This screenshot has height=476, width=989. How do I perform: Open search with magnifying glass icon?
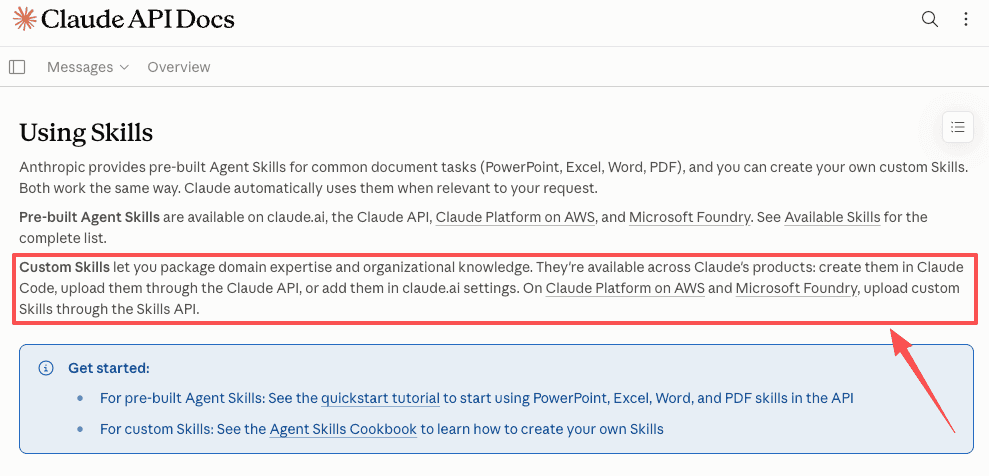pos(930,20)
